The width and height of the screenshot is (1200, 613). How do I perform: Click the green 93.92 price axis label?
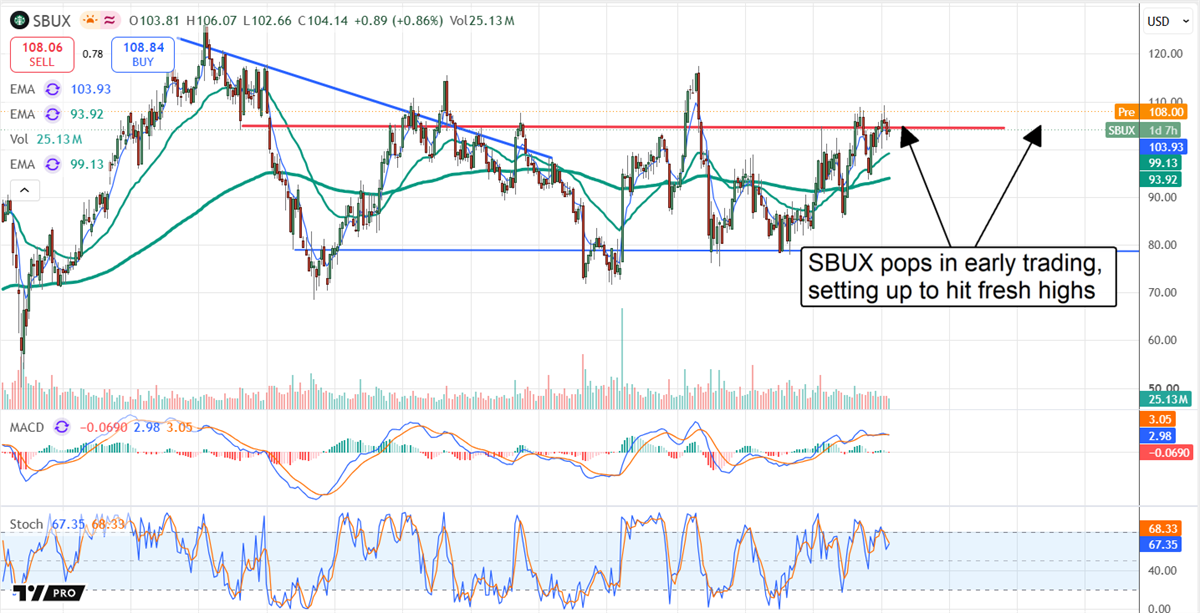(x=1164, y=179)
